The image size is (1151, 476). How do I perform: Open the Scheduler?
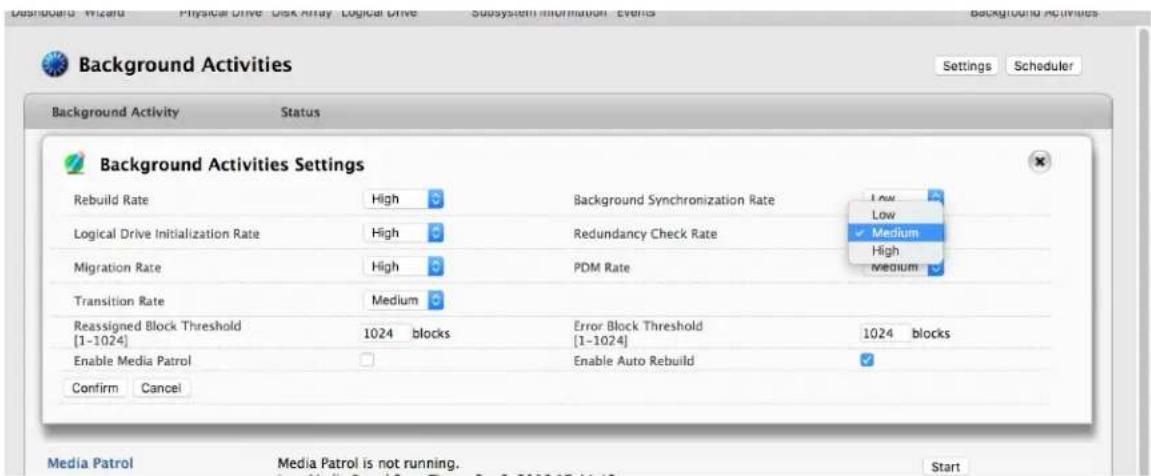[x=1044, y=66]
